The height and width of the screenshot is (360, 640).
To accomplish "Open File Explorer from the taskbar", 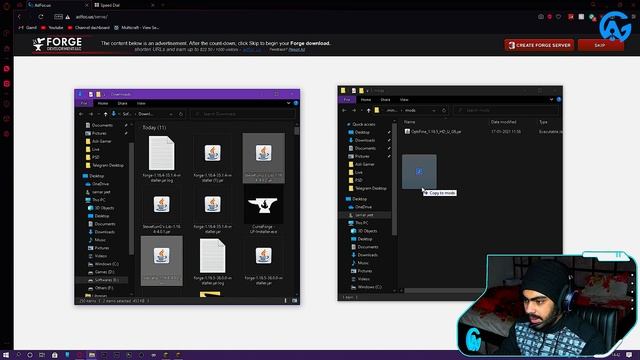I will click(92, 355).
